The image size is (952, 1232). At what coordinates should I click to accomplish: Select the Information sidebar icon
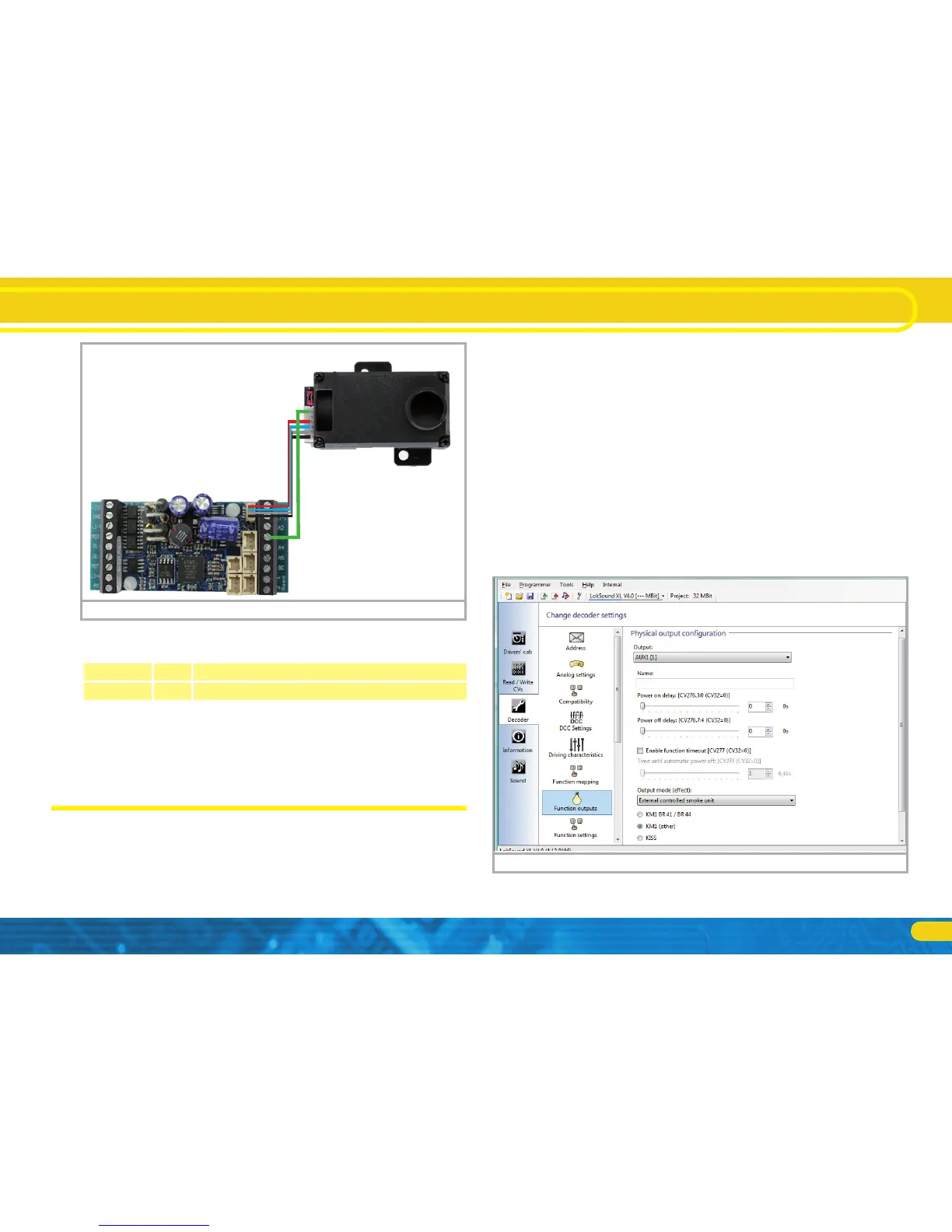point(518,740)
